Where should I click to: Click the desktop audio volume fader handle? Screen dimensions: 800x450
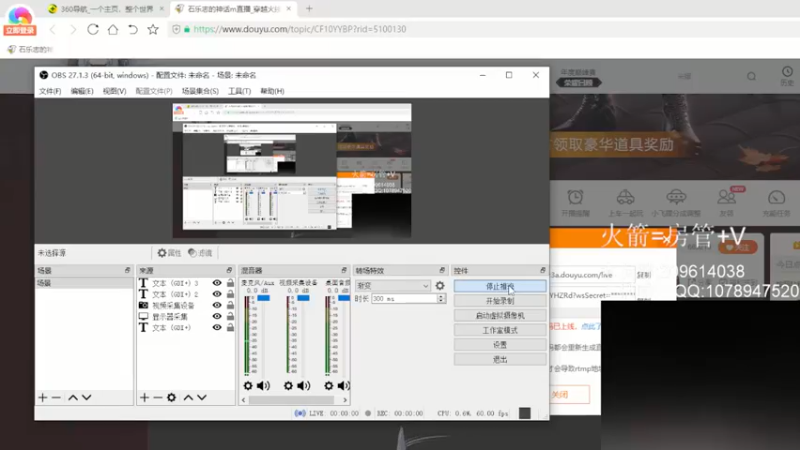[x=343, y=298]
